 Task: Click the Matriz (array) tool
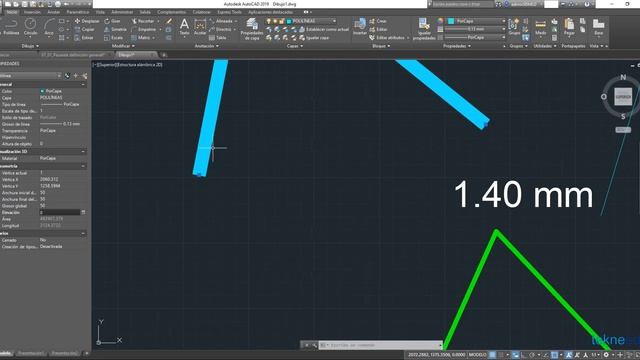click(x=141, y=38)
